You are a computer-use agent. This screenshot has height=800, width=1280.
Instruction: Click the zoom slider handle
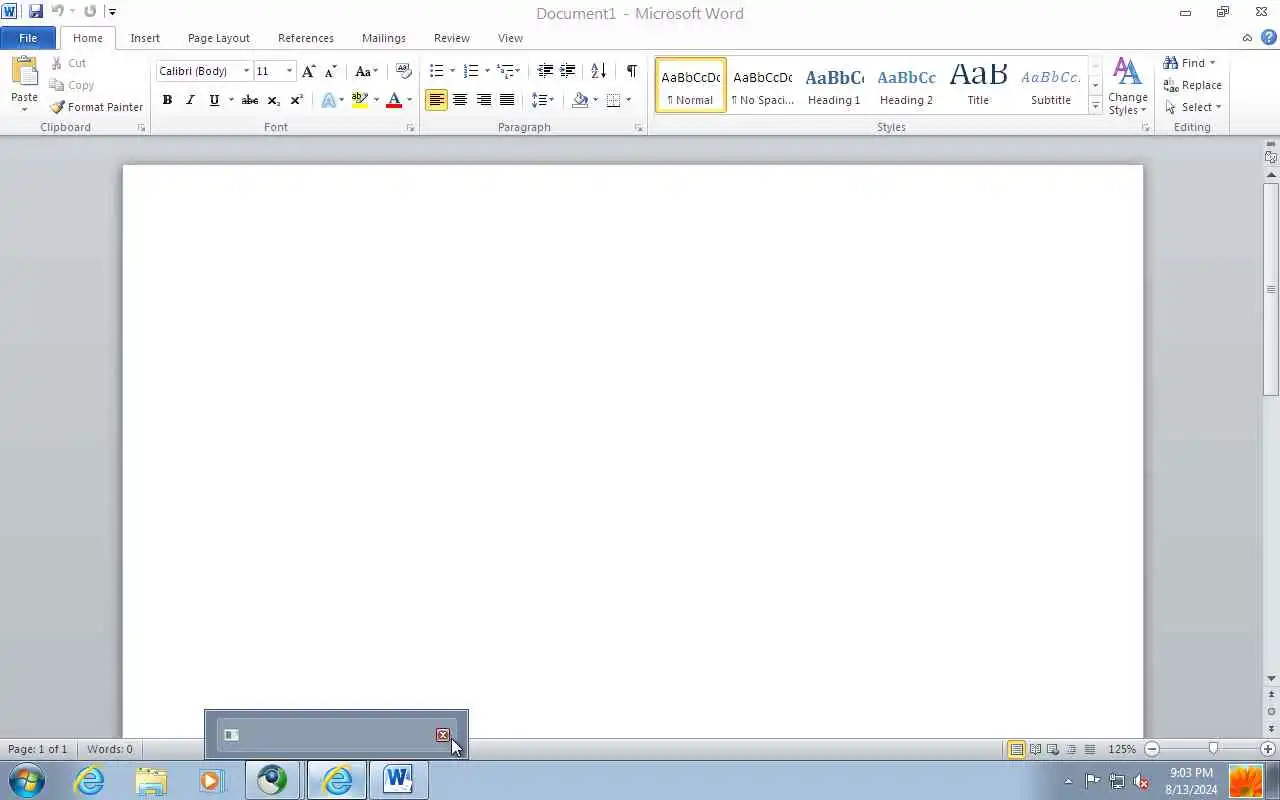point(1213,749)
